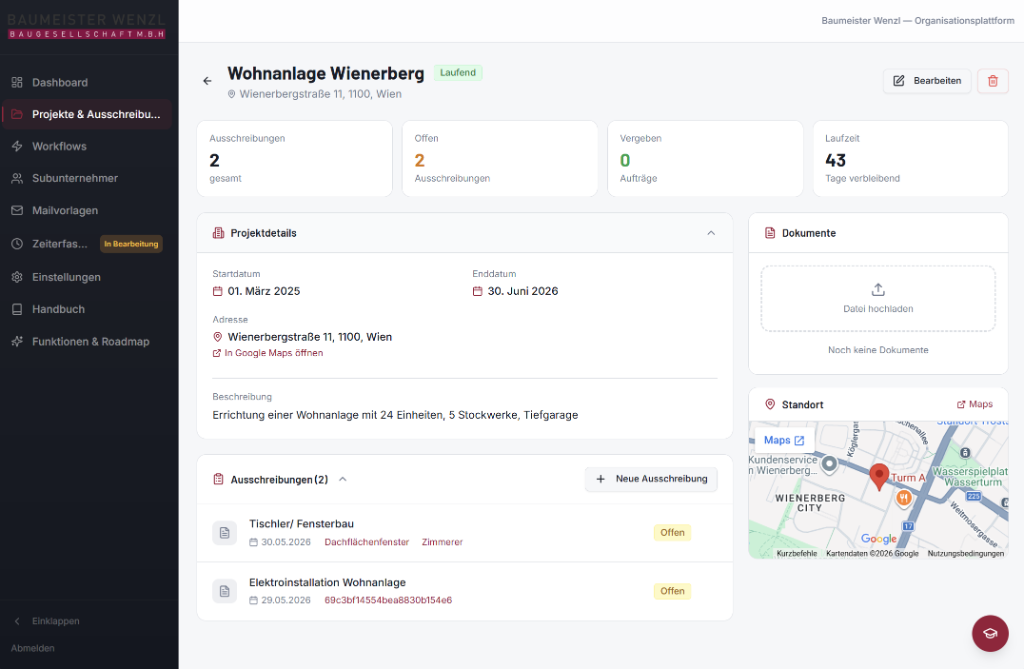The height and width of the screenshot is (669, 1024).
Task: Click the Datei hochladen upload area
Action: [x=878, y=299]
